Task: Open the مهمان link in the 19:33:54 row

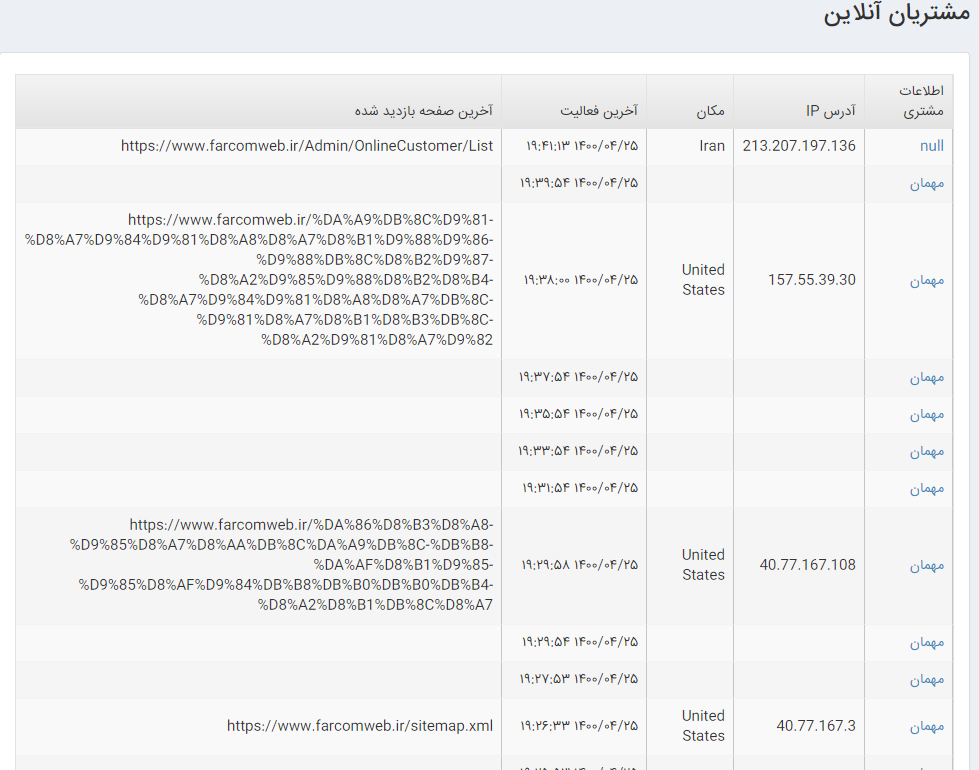Action: (x=926, y=452)
